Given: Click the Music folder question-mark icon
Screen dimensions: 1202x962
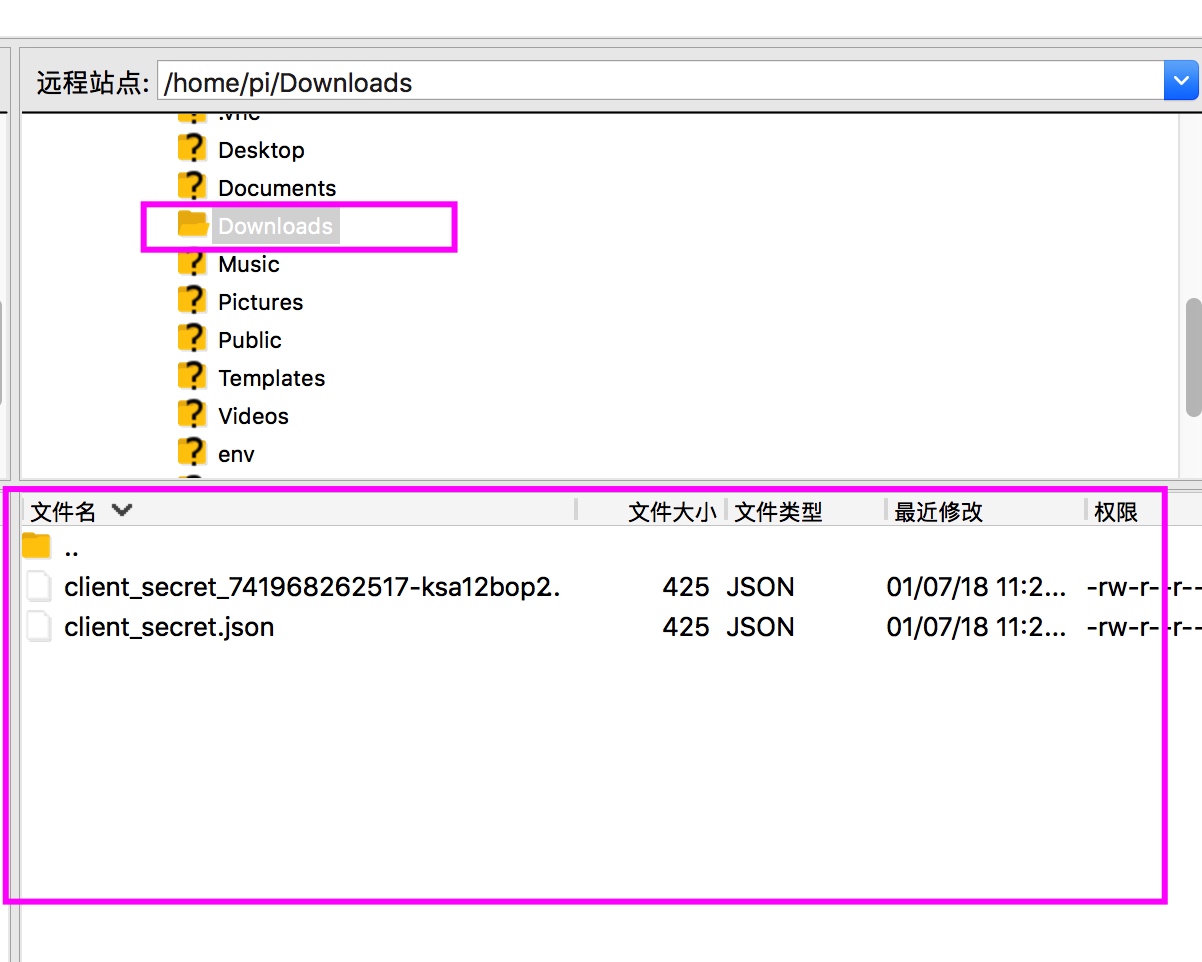Looking at the screenshot, I should pyautogui.click(x=192, y=263).
